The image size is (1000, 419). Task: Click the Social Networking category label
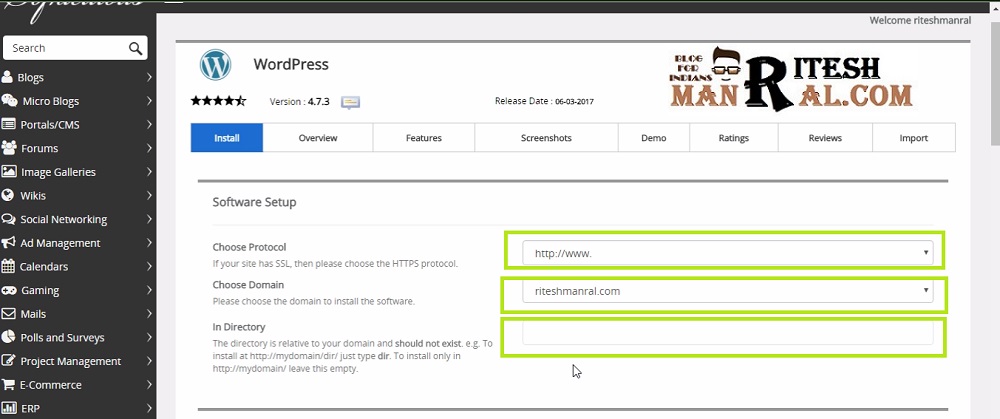(x=64, y=219)
